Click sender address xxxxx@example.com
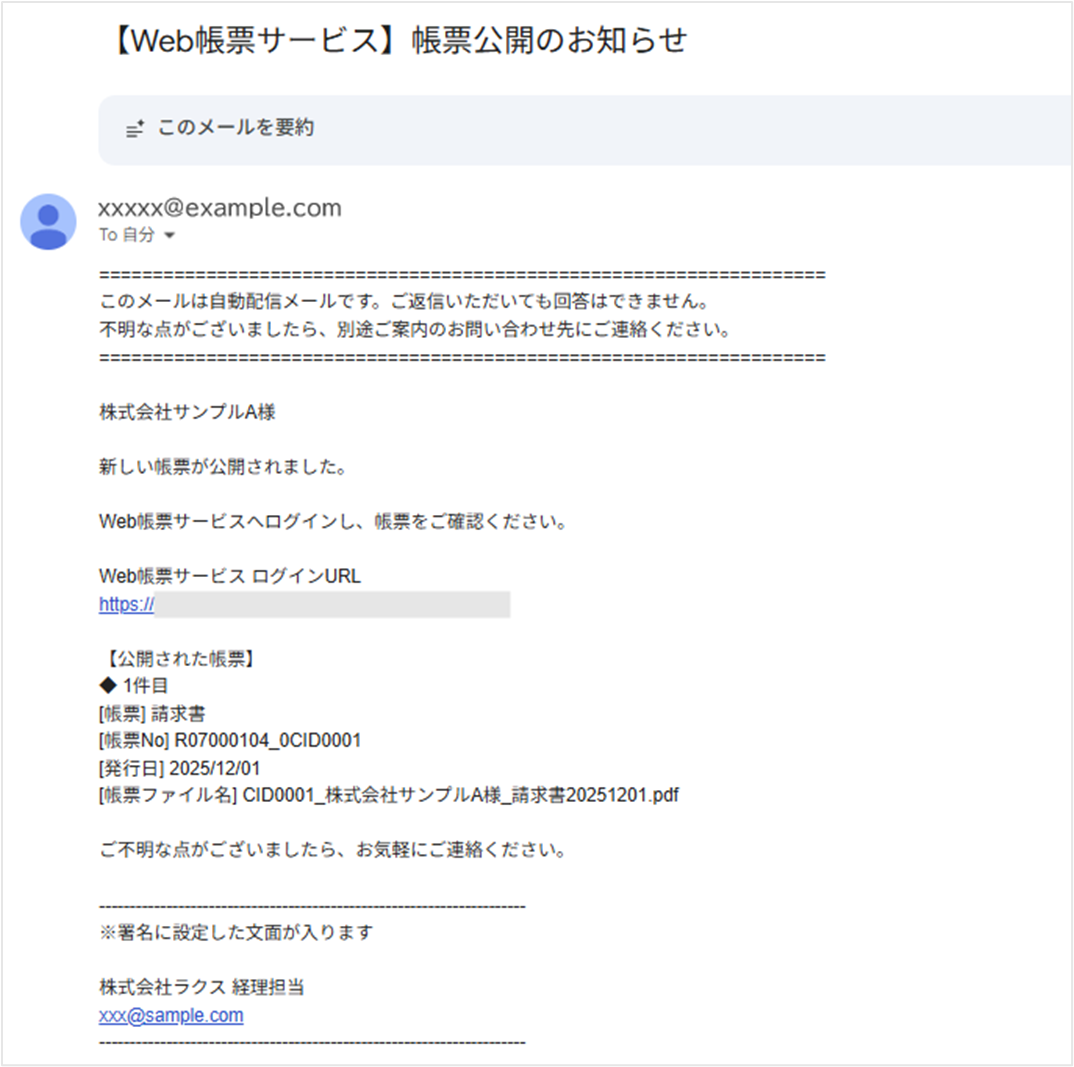The width and height of the screenshot is (1074, 1067). [220, 208]
